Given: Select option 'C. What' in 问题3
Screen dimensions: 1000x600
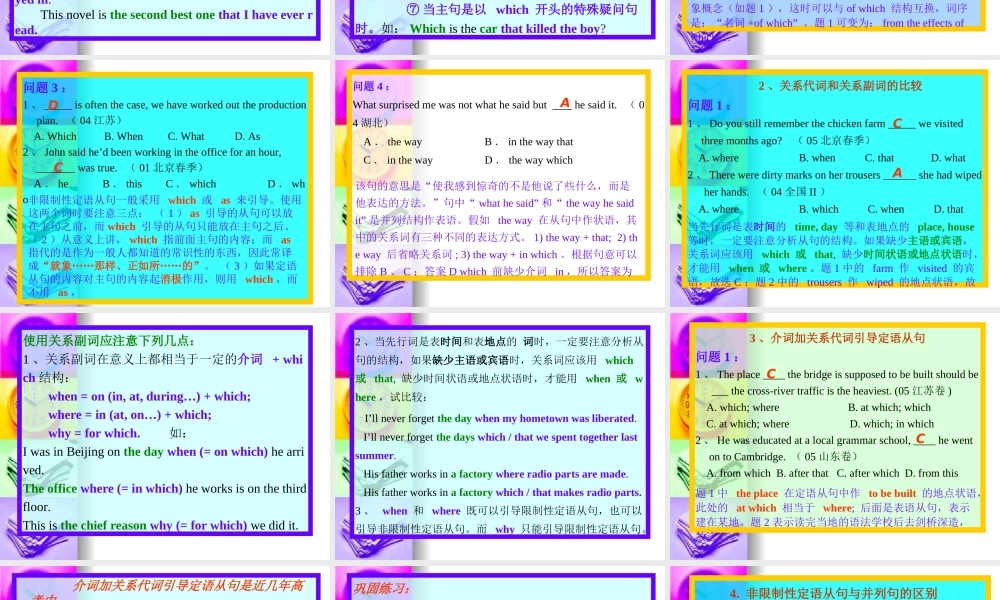Looking at the screenshot, I should 186,136.
